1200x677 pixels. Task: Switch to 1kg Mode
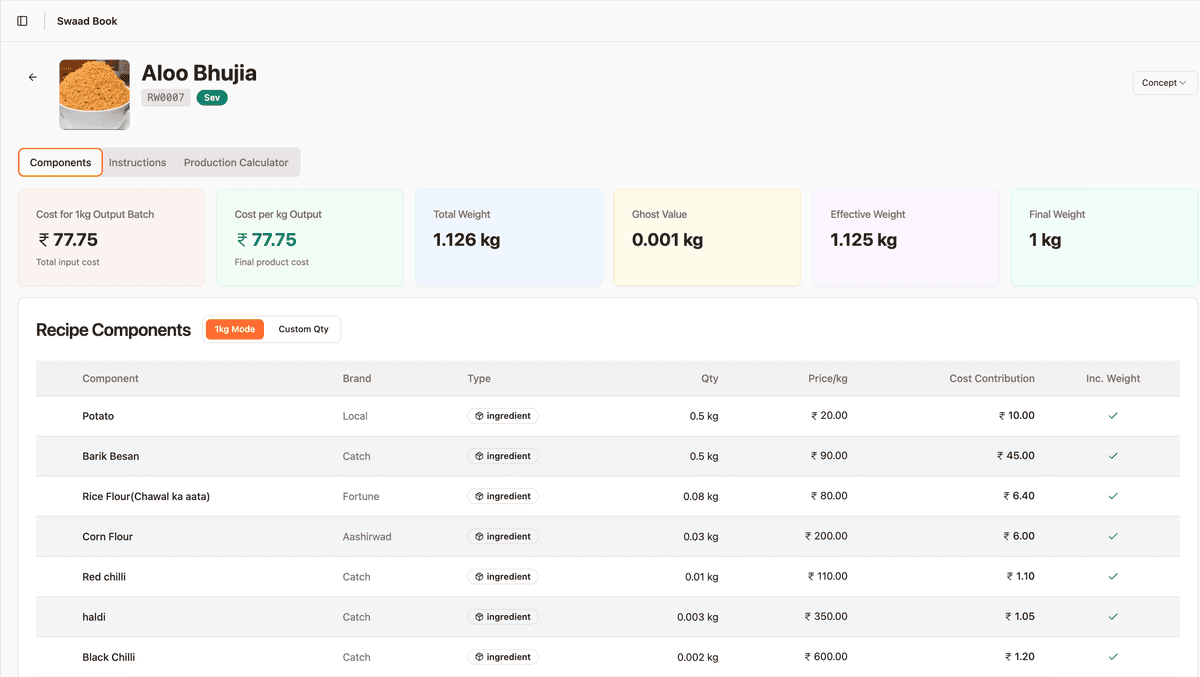click(235, 329)
